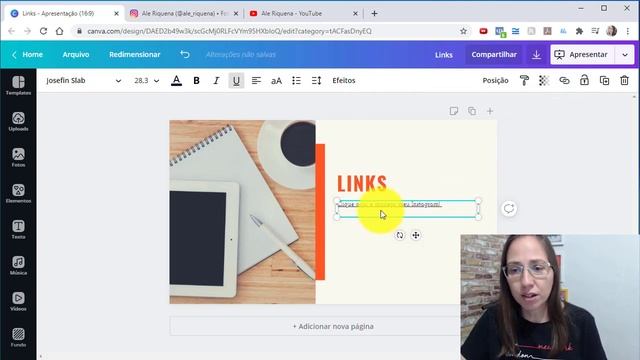
Task: Lock the selected element
Action: coord(584,80)
